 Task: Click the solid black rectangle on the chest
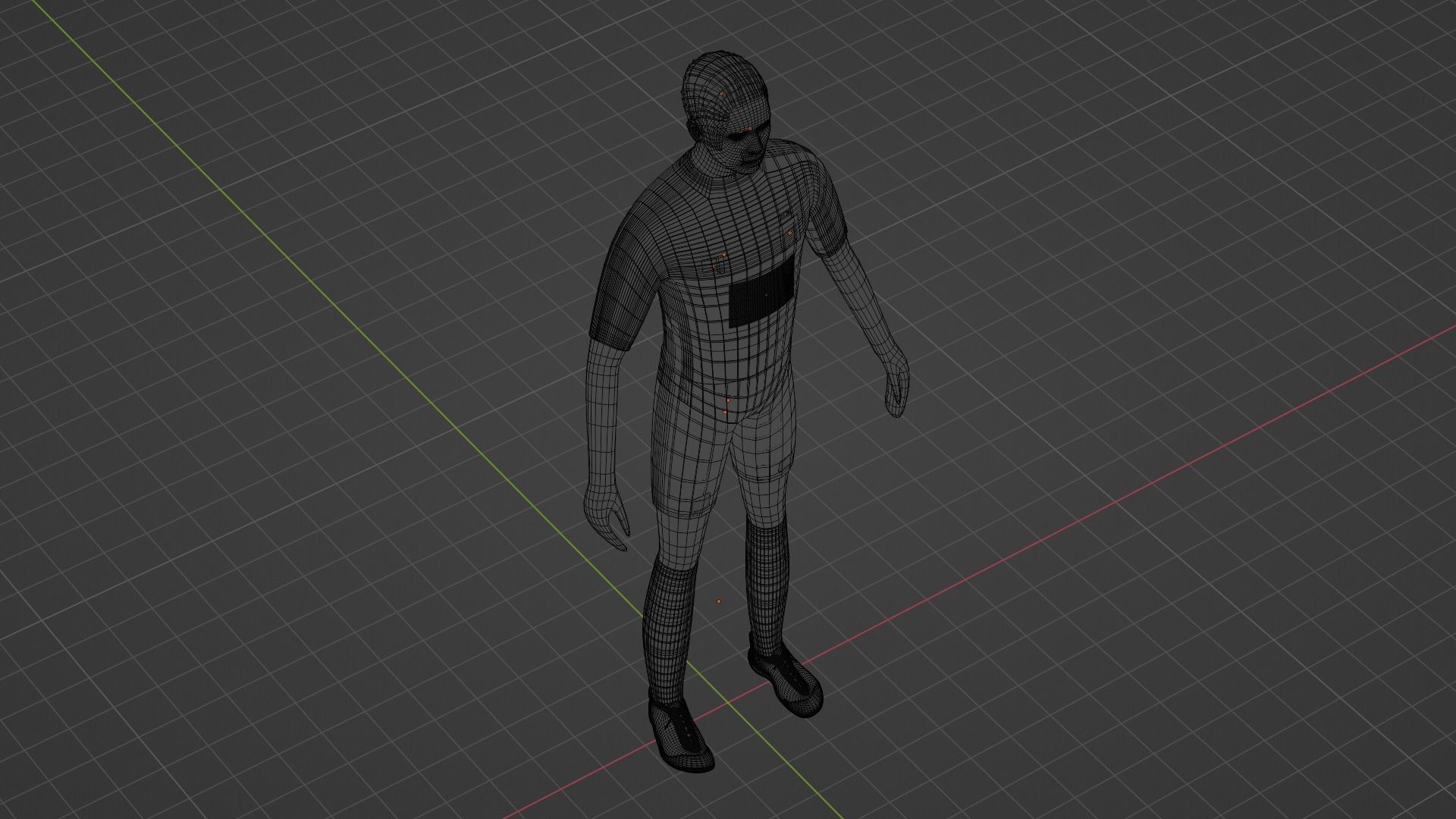point(762,292)
